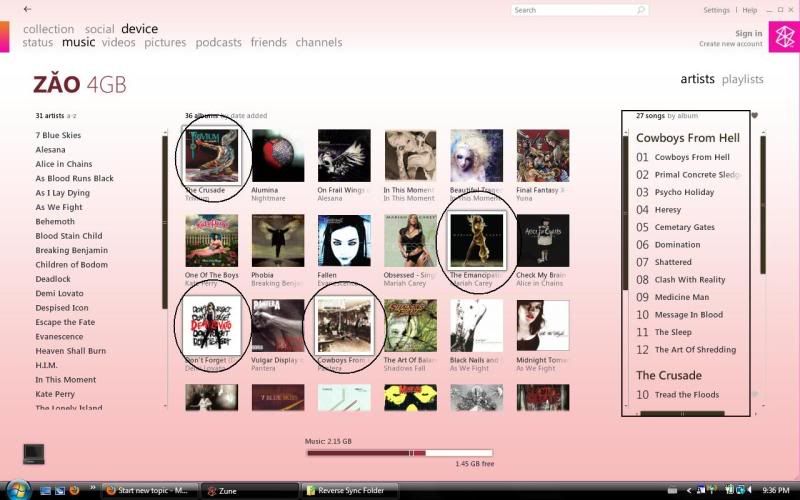Open Windows Start orb
This screenshot has width=800, height=500.
tap(18, 490)
